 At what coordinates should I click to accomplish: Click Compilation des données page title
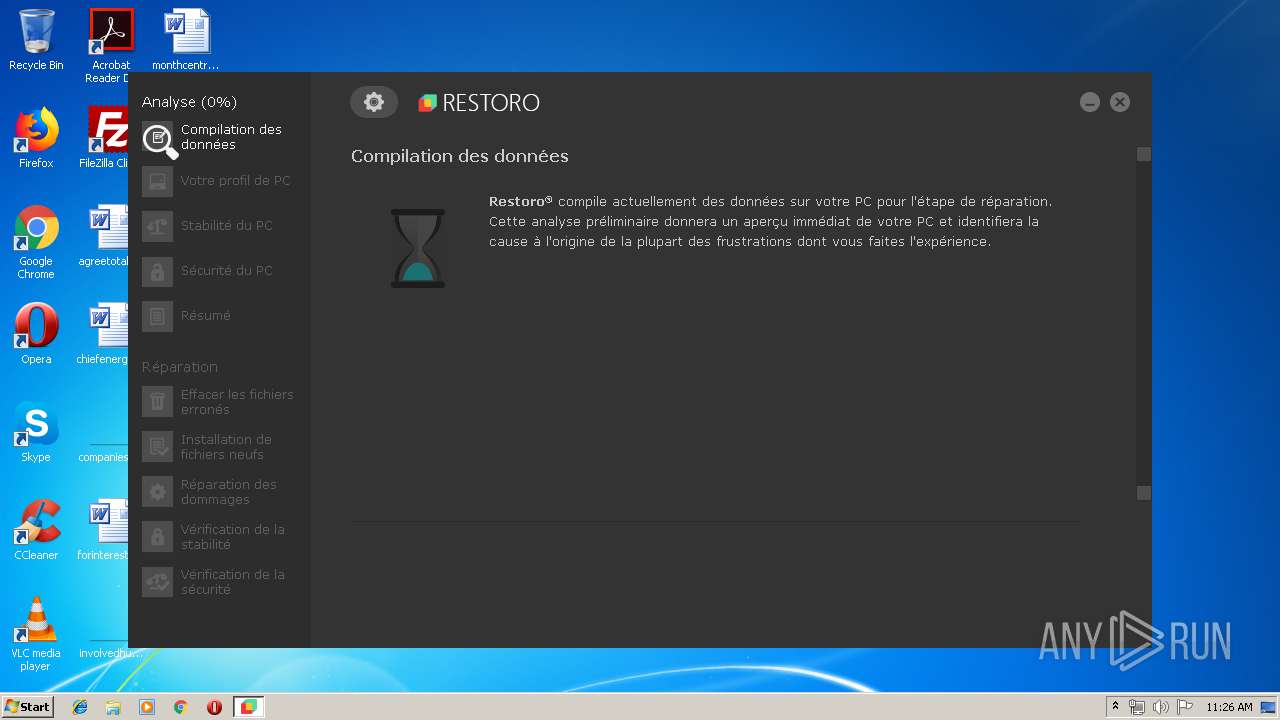[x=460, y=156]
